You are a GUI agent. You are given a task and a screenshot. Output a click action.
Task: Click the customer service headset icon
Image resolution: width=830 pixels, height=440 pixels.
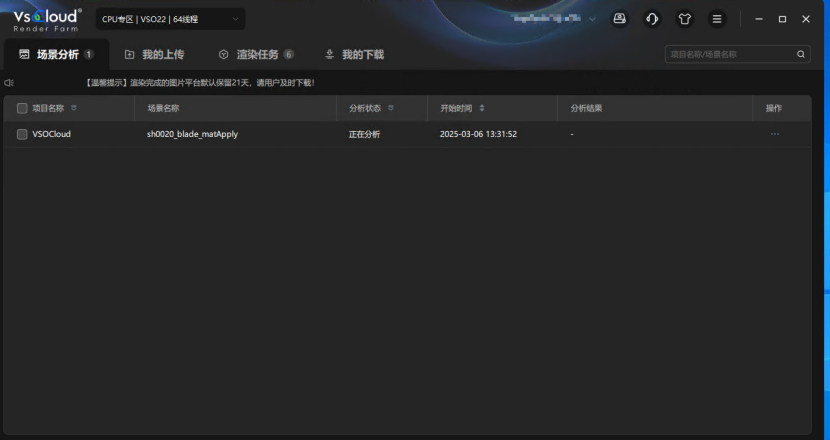click(652, 19)
